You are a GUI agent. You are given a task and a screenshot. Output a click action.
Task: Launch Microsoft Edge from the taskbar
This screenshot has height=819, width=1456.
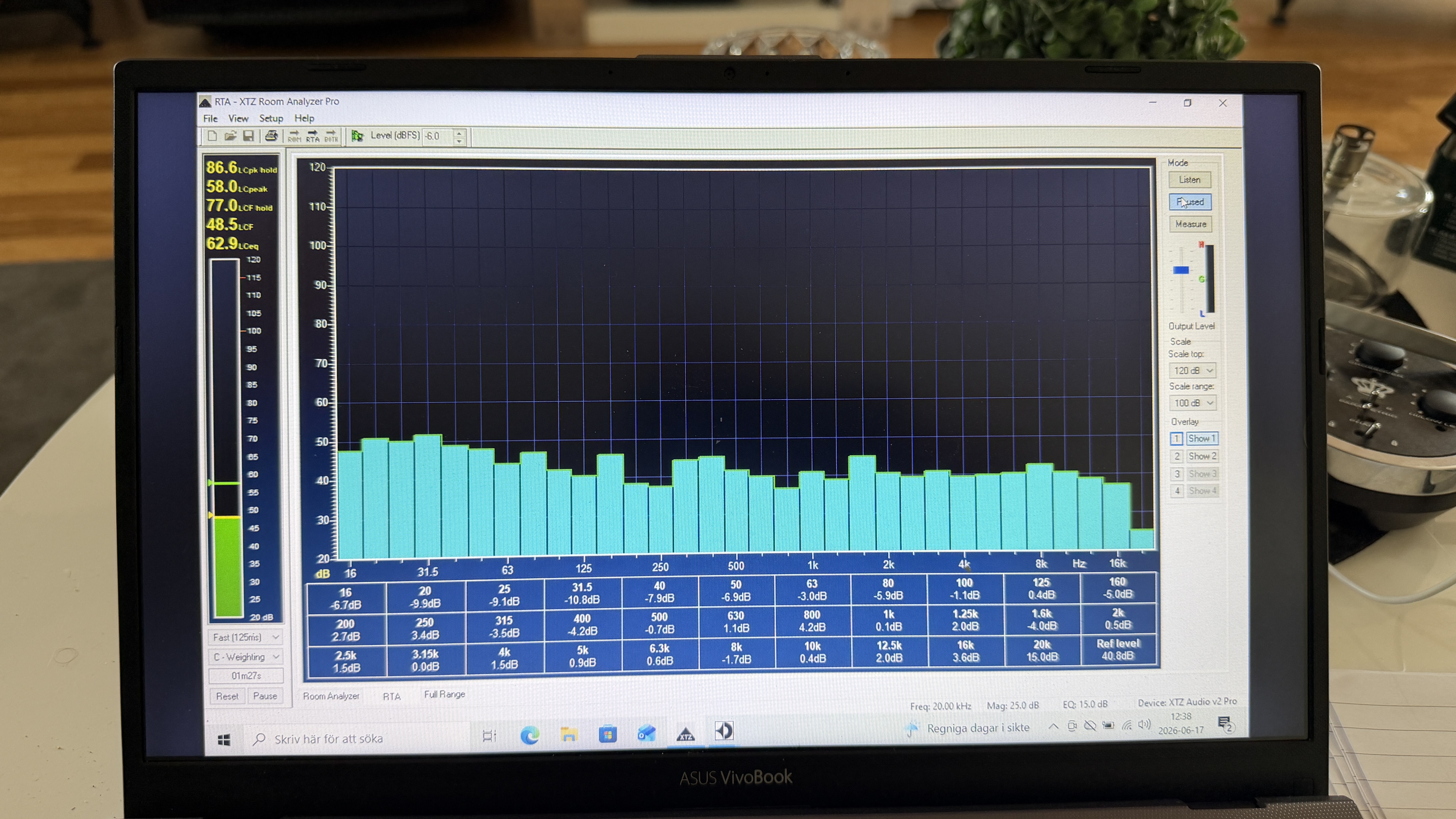tap(530, 735)
